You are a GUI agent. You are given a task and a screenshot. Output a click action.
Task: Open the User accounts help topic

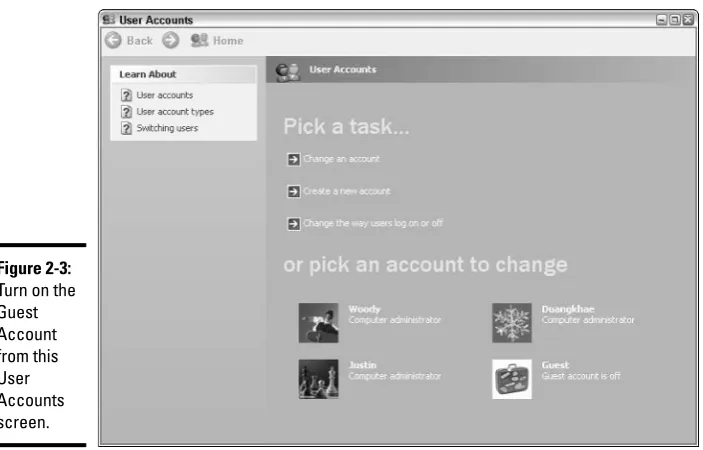click(x=165, y=95)
